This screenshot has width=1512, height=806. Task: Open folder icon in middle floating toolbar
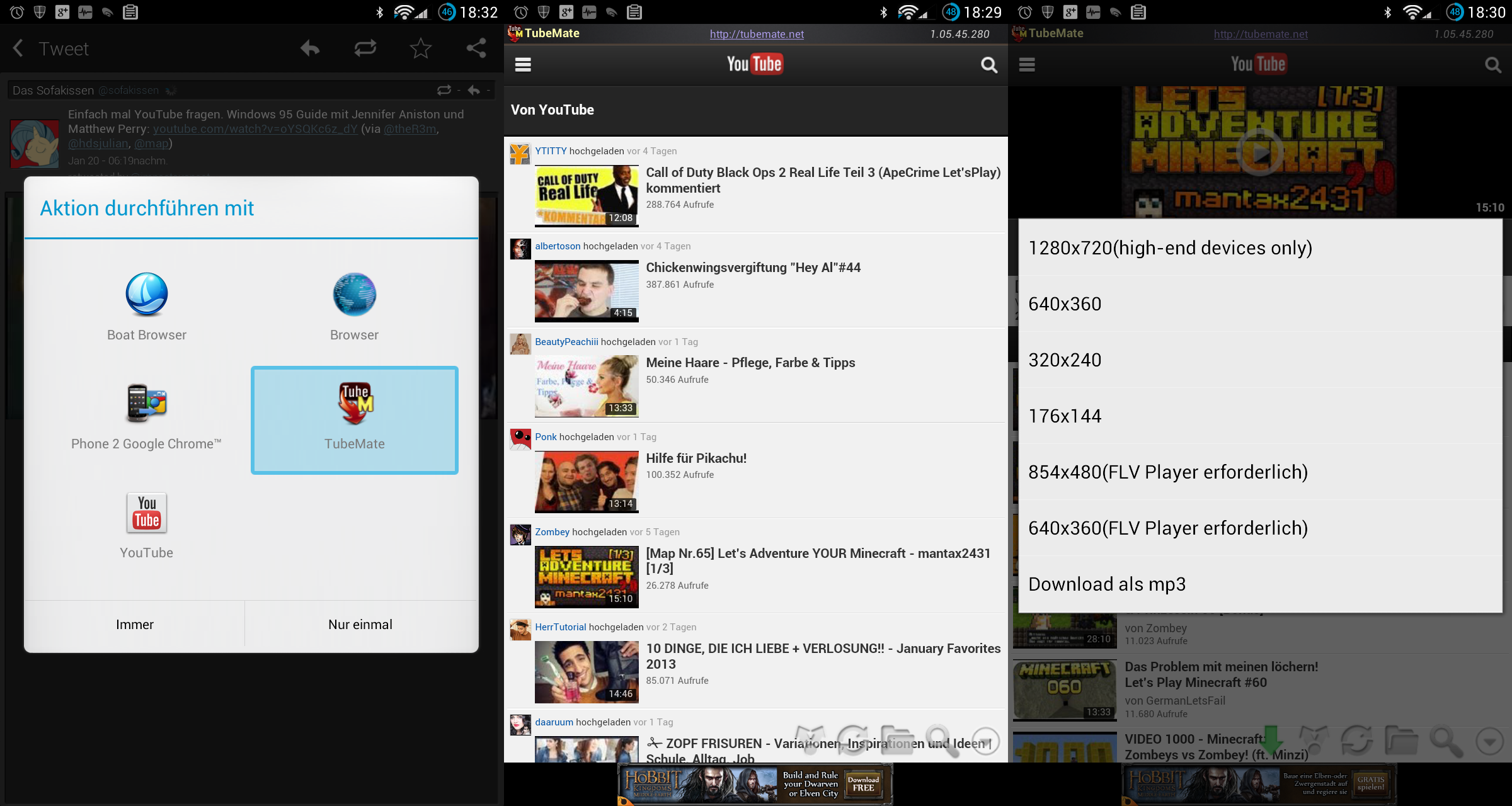(897, 741)
